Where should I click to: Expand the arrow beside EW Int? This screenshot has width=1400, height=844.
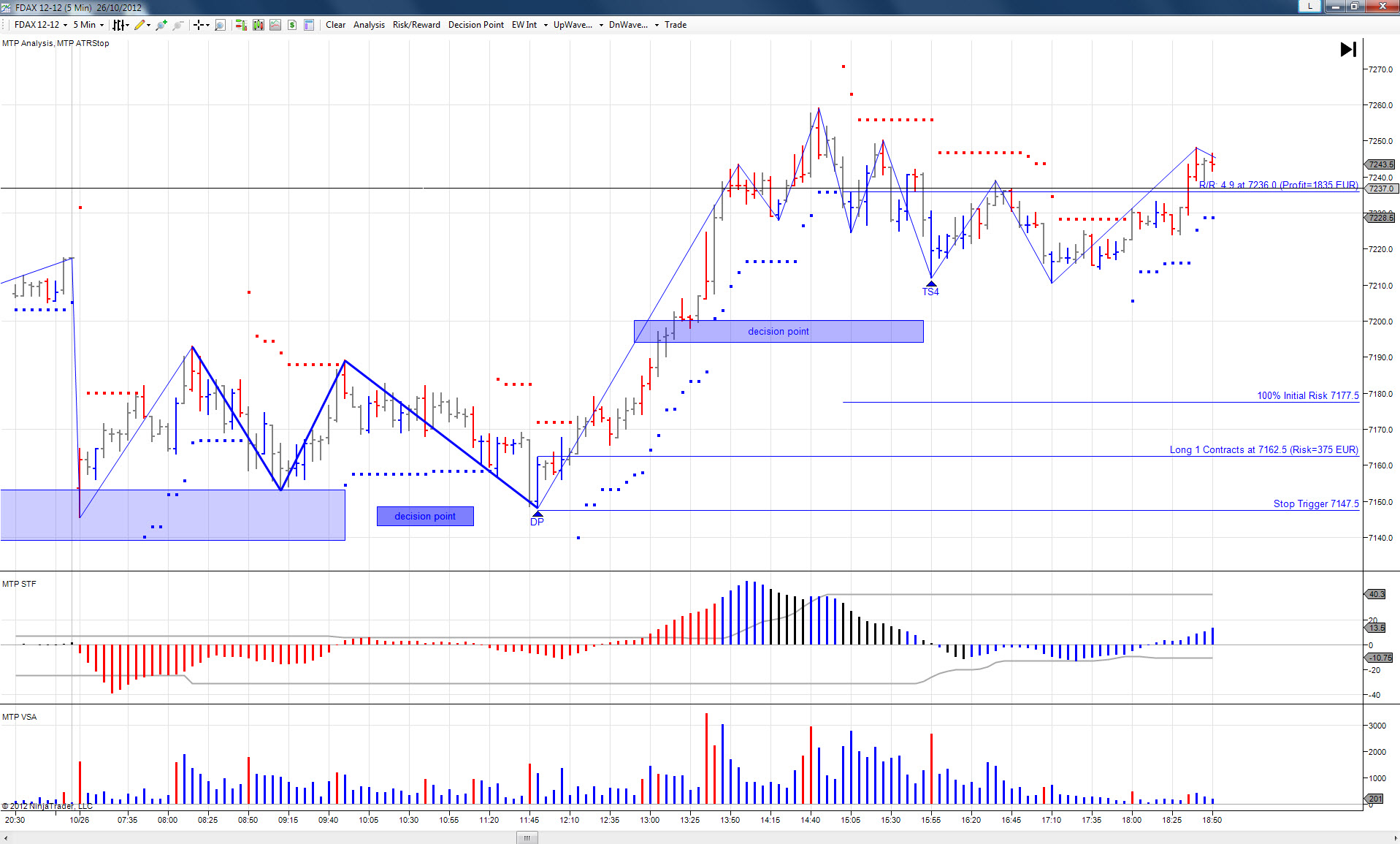point(546,25)
